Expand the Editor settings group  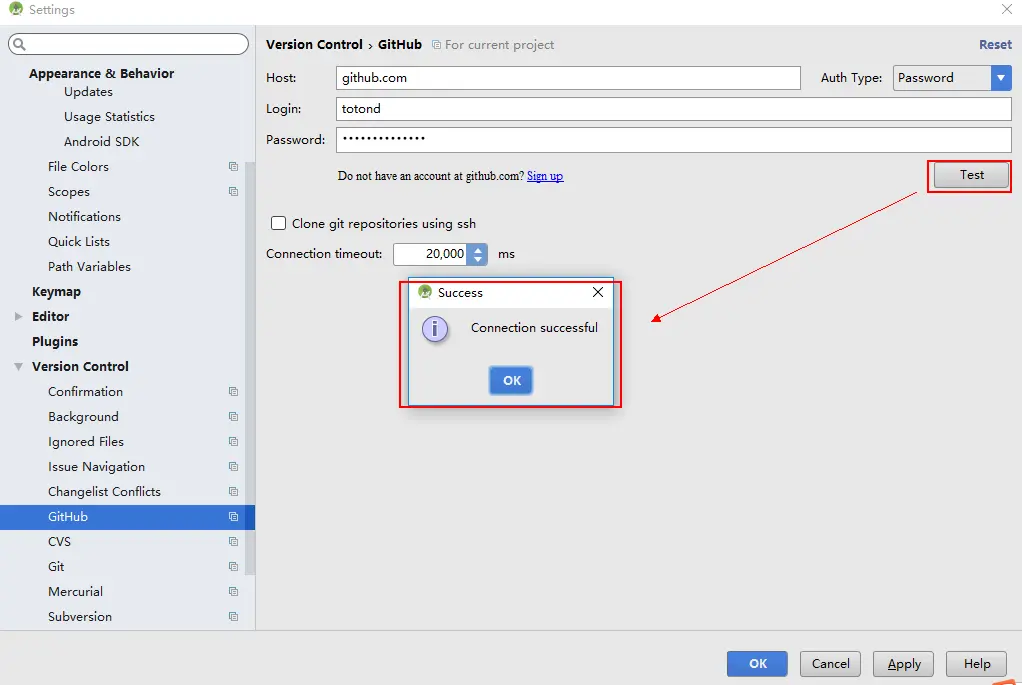coord(18,316)
